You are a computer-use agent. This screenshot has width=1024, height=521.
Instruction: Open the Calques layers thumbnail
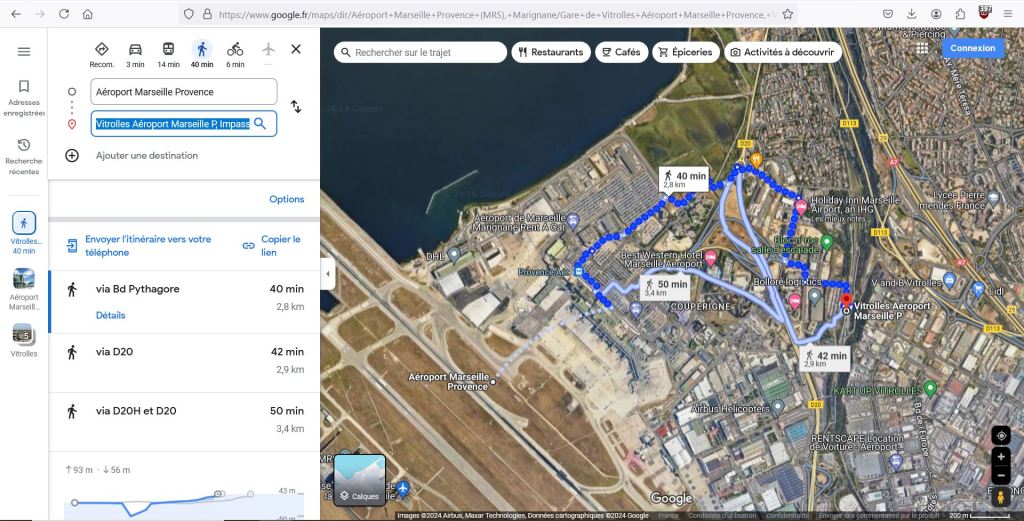point(359,481)
